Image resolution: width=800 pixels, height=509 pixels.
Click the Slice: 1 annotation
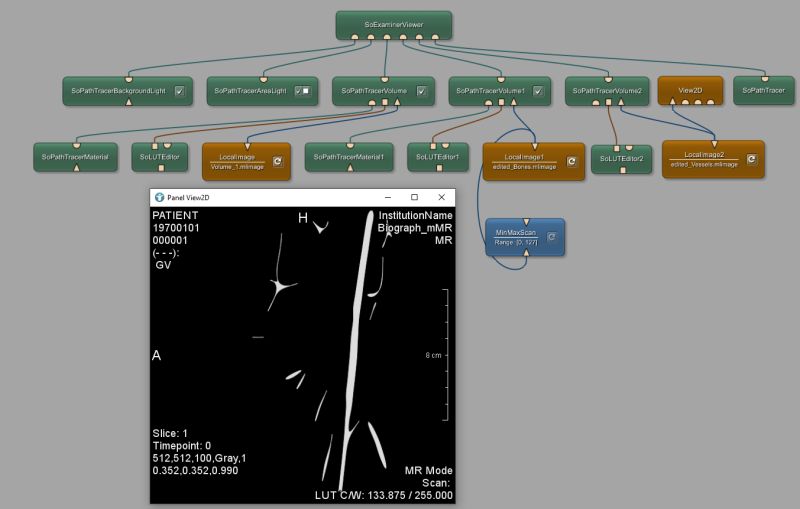pyautogui.click(x=170, y=434)
